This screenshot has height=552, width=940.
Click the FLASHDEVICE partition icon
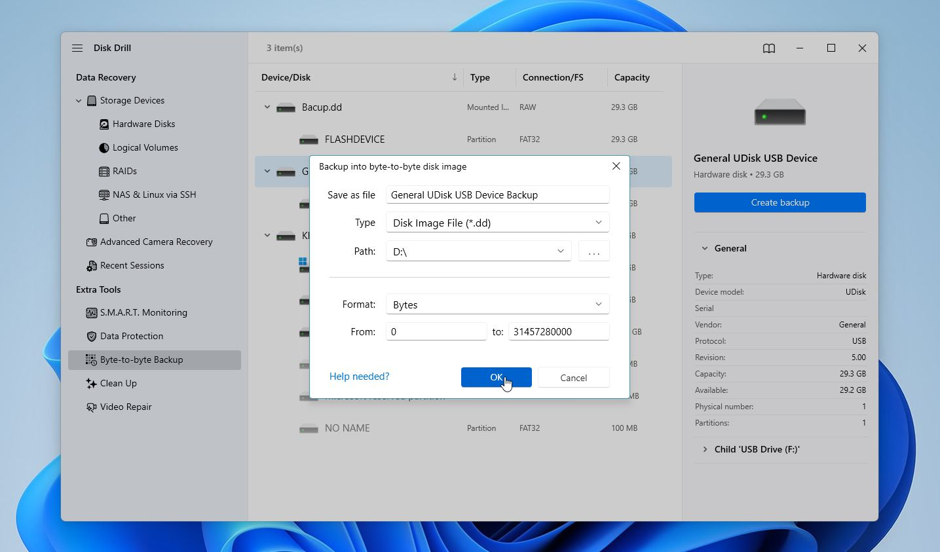click(x=309, y=140)
